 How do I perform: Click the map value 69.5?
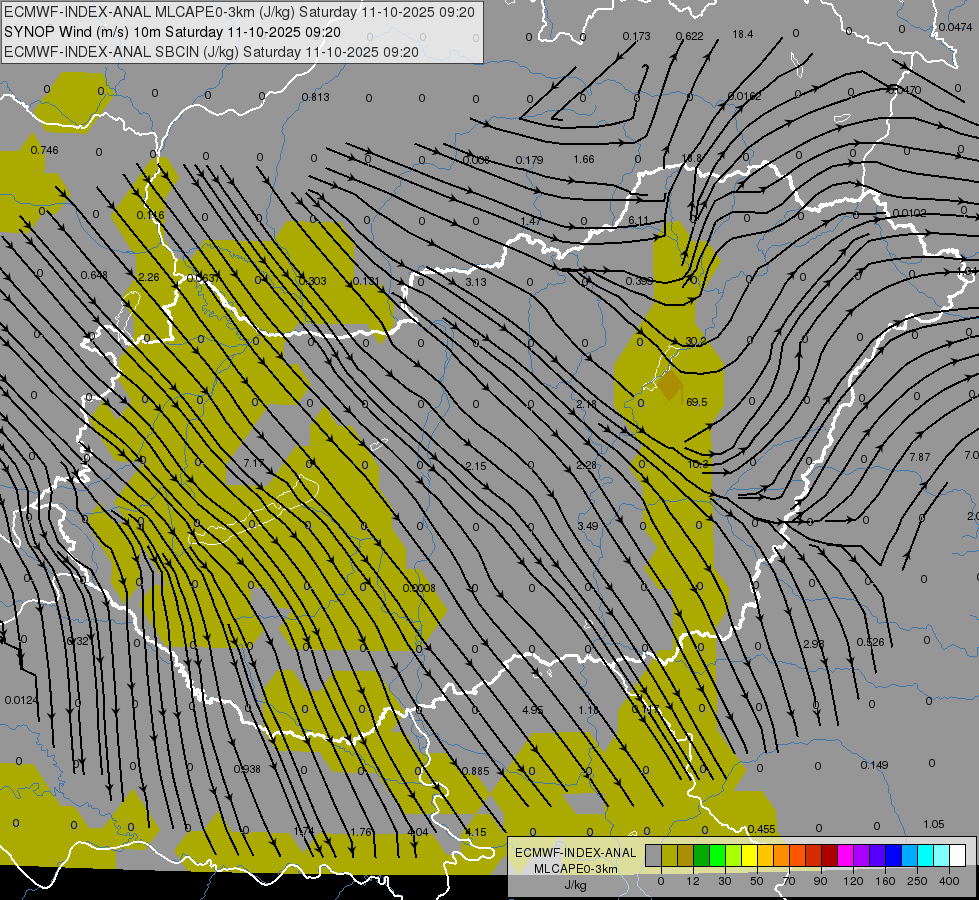697,402
